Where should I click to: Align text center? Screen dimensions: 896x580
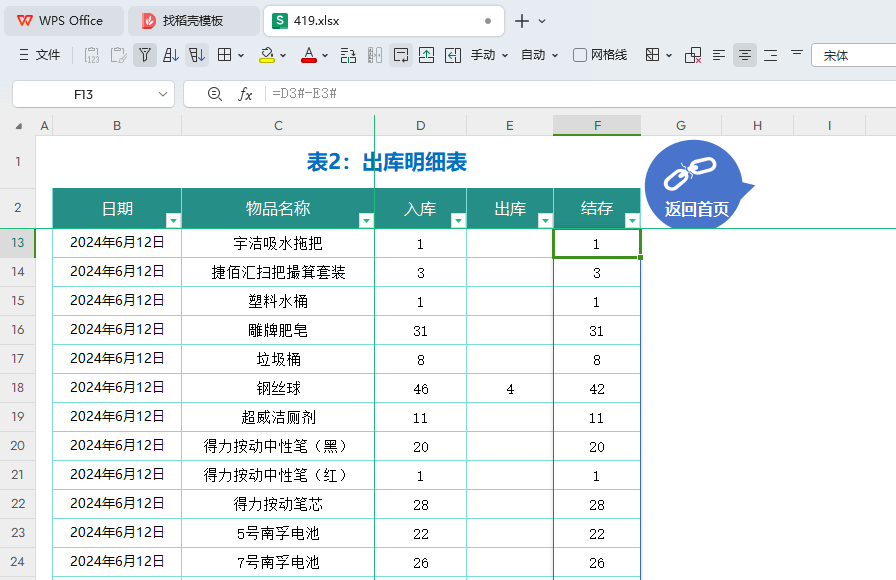point(745,55)
